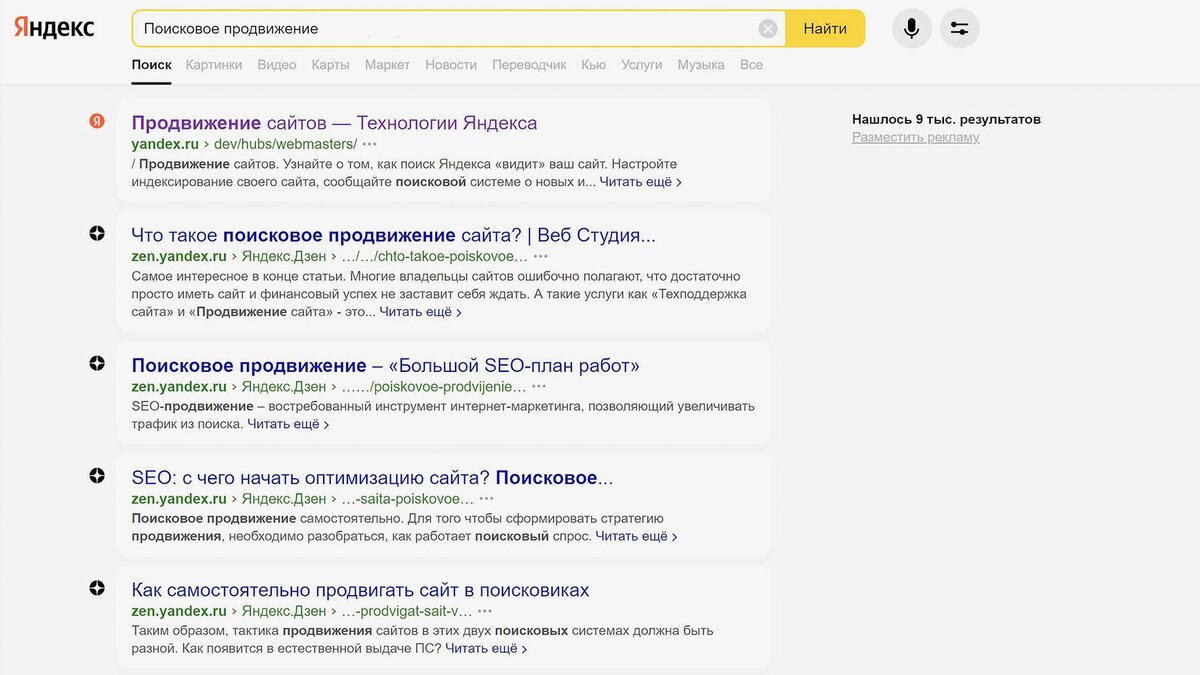Clear the search query with the X icon
This screenshot has width=1200, height=675.
coord(768,28)
